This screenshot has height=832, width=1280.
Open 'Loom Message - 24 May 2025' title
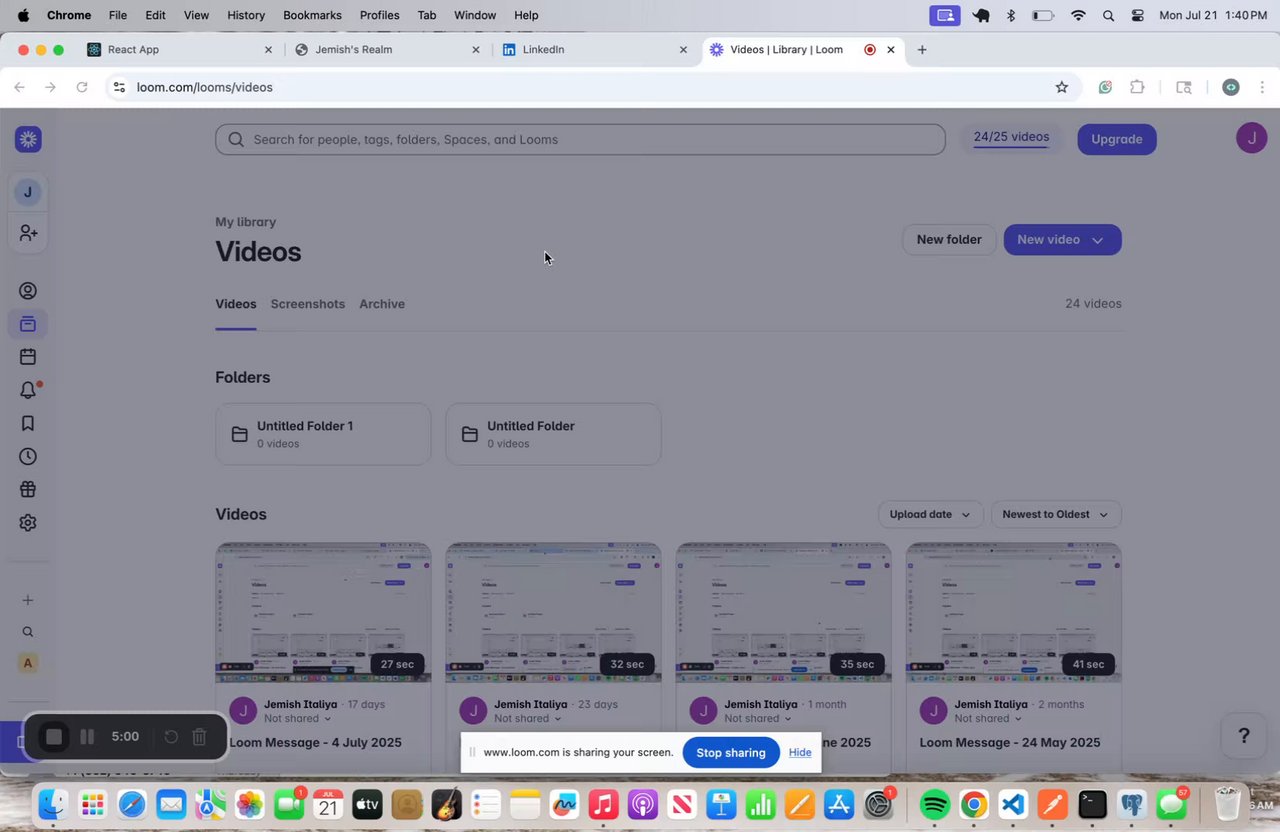coord(1010,742)
